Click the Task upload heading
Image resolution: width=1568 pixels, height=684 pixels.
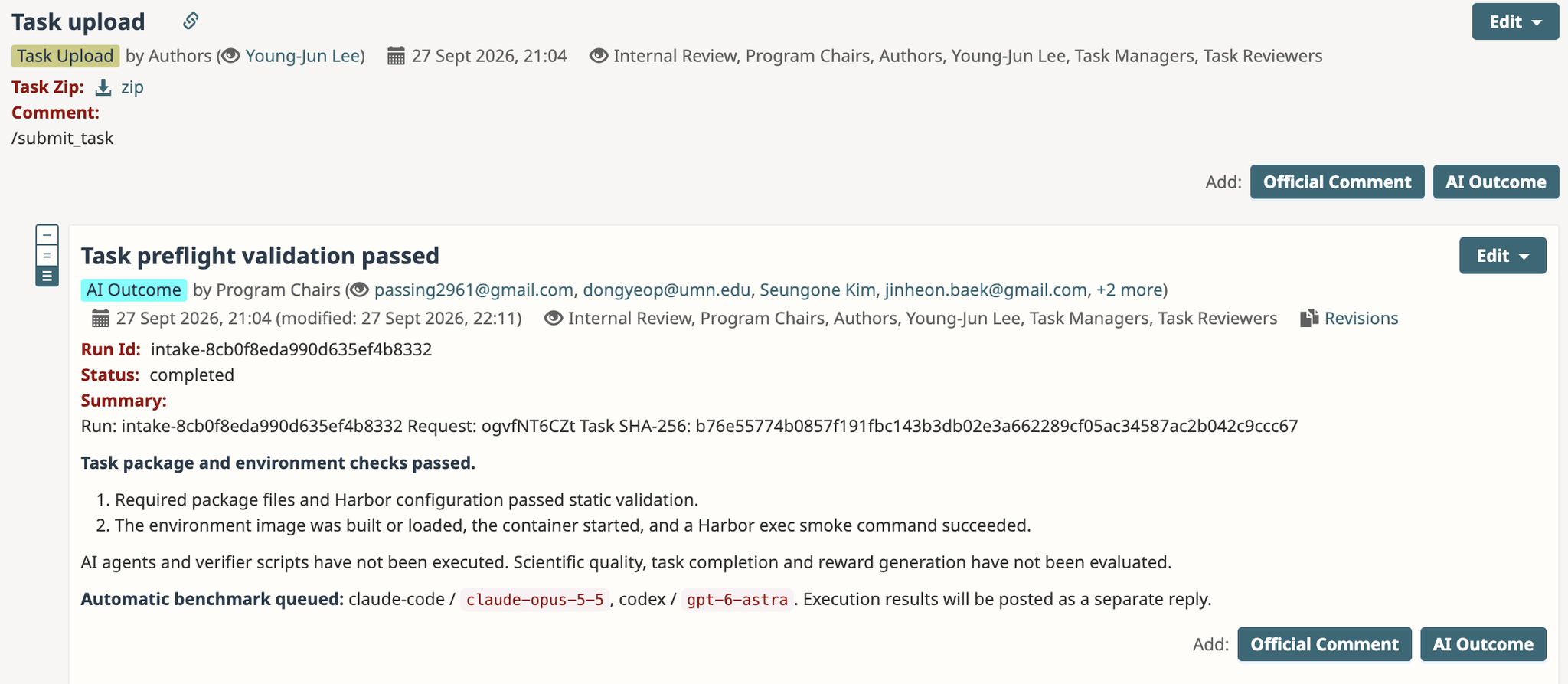tap(78, 21)
